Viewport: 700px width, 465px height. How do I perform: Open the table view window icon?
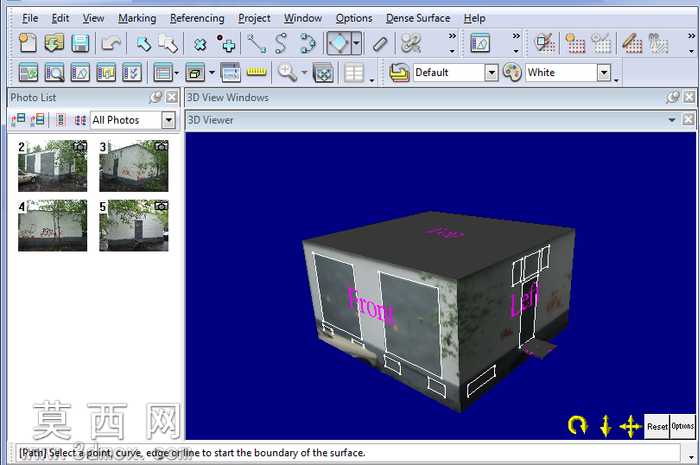[x=162, y=72]
